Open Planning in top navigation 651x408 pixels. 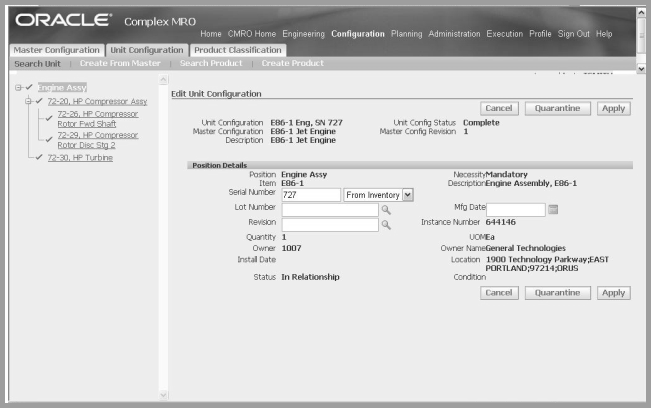[x=406, y=34]
